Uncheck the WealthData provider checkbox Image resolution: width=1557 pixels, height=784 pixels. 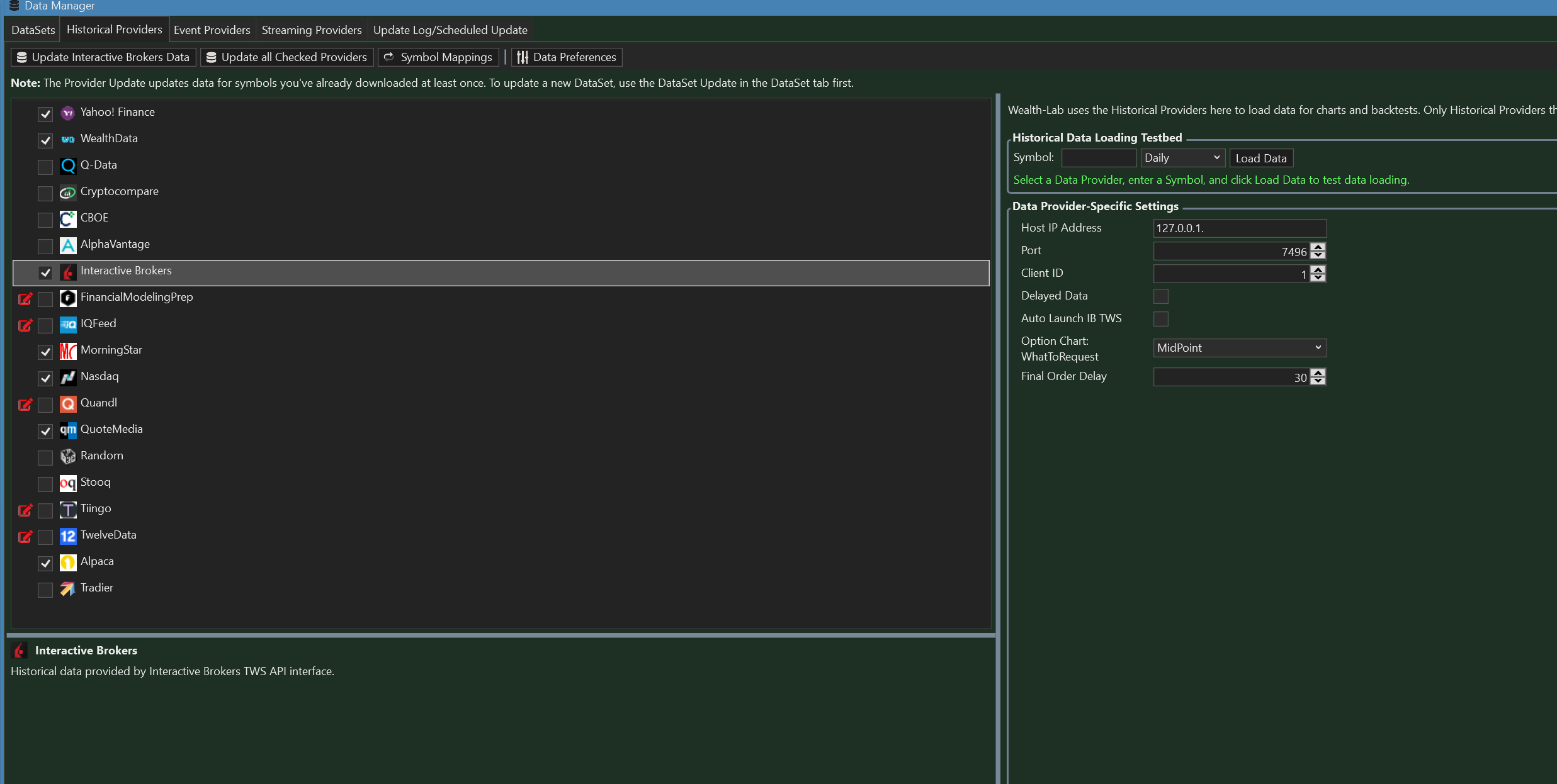click(45, 140)
